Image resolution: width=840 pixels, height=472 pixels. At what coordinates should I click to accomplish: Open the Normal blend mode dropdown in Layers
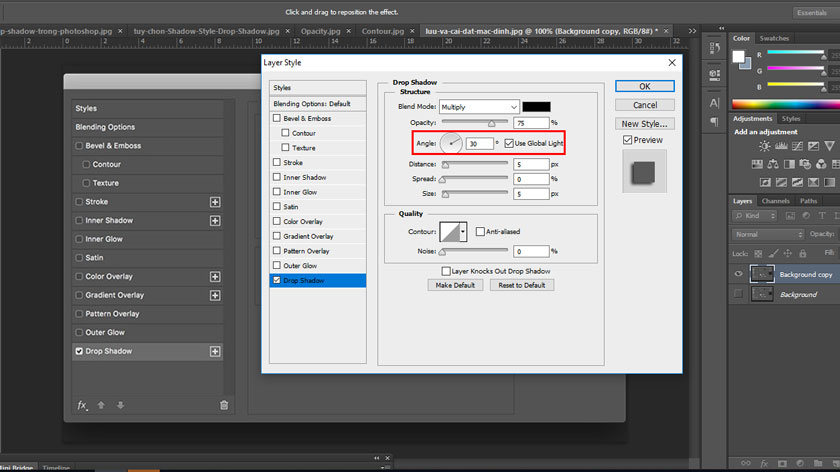click(768, 234)
